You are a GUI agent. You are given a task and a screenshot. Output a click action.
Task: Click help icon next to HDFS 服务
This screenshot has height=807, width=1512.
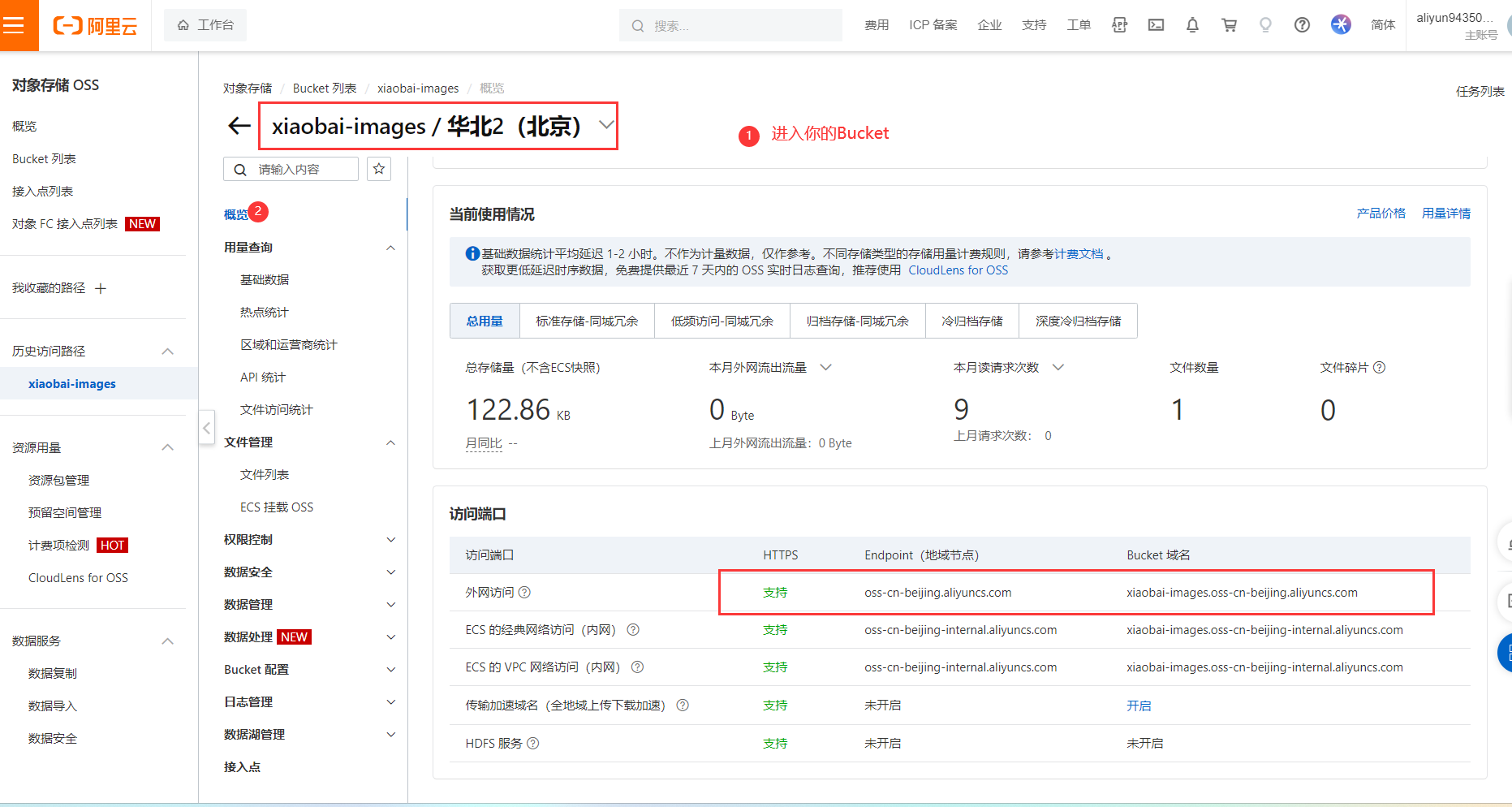point(532,744)
